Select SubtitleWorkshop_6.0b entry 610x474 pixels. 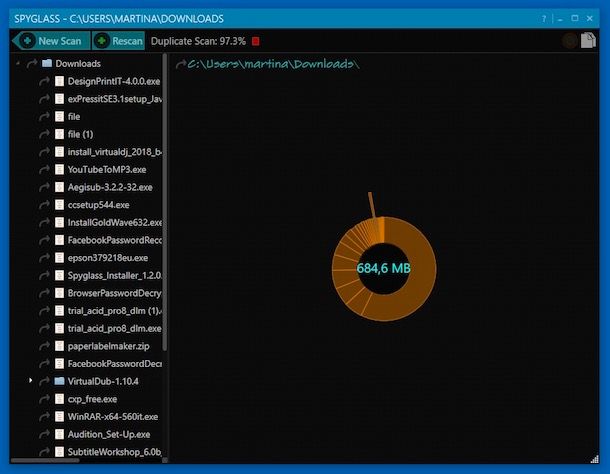click(x=115, y=452)
